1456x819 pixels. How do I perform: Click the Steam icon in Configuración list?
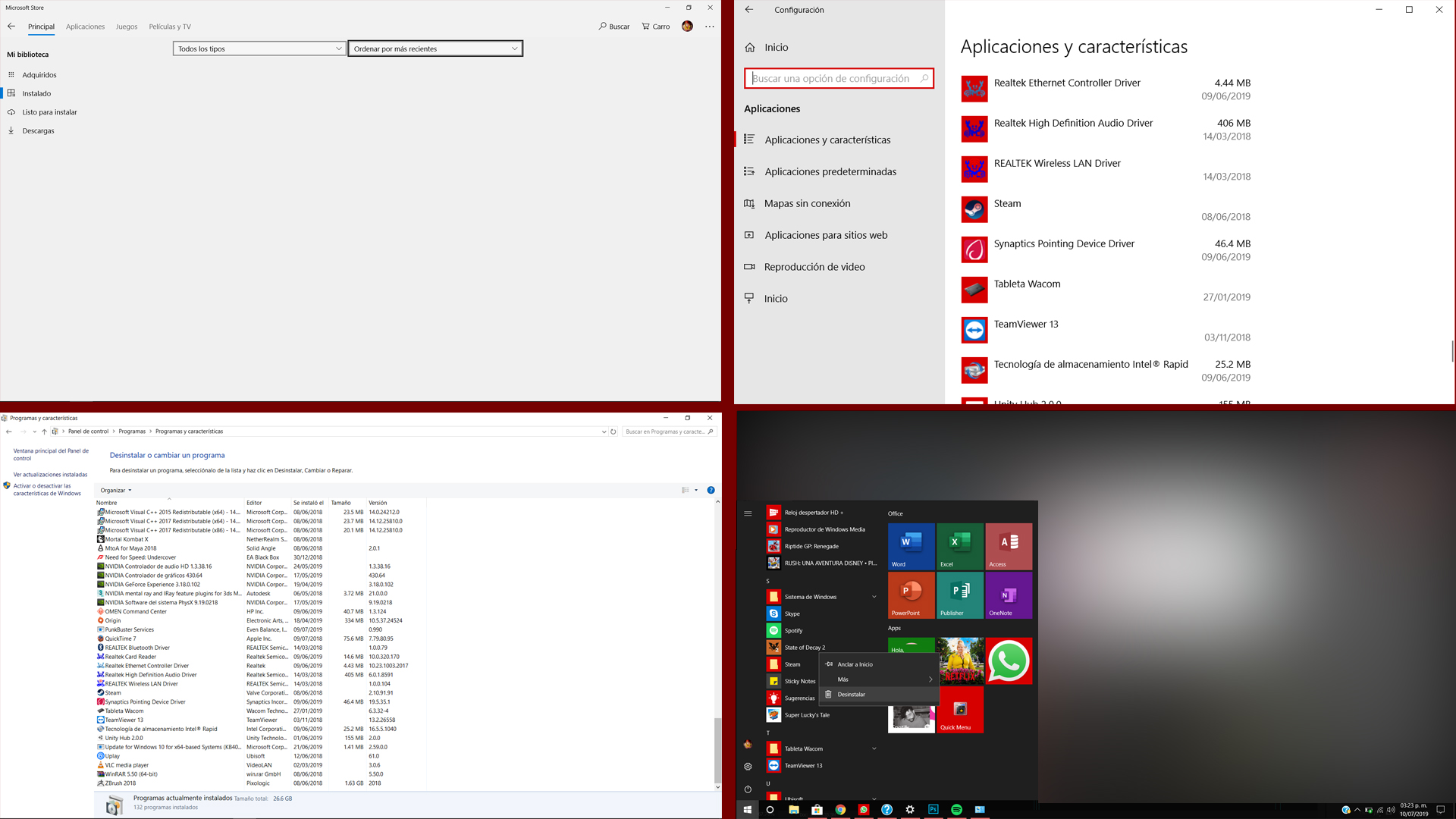(974, 209)
